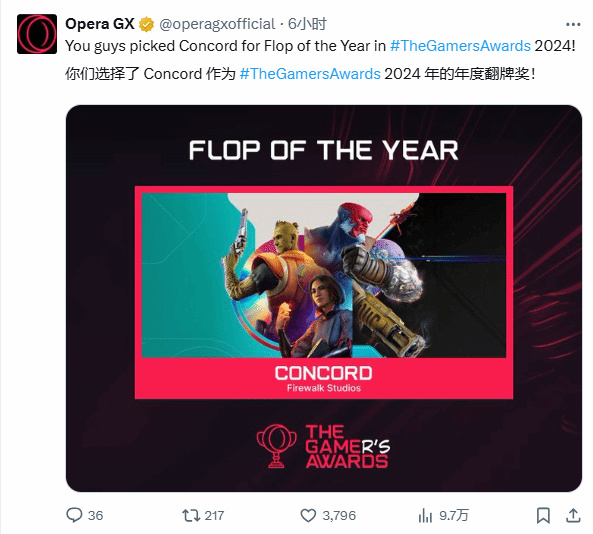This screenshot has width=593, height=534.
Task: Click the repost count 217
Action: [214, 515]
